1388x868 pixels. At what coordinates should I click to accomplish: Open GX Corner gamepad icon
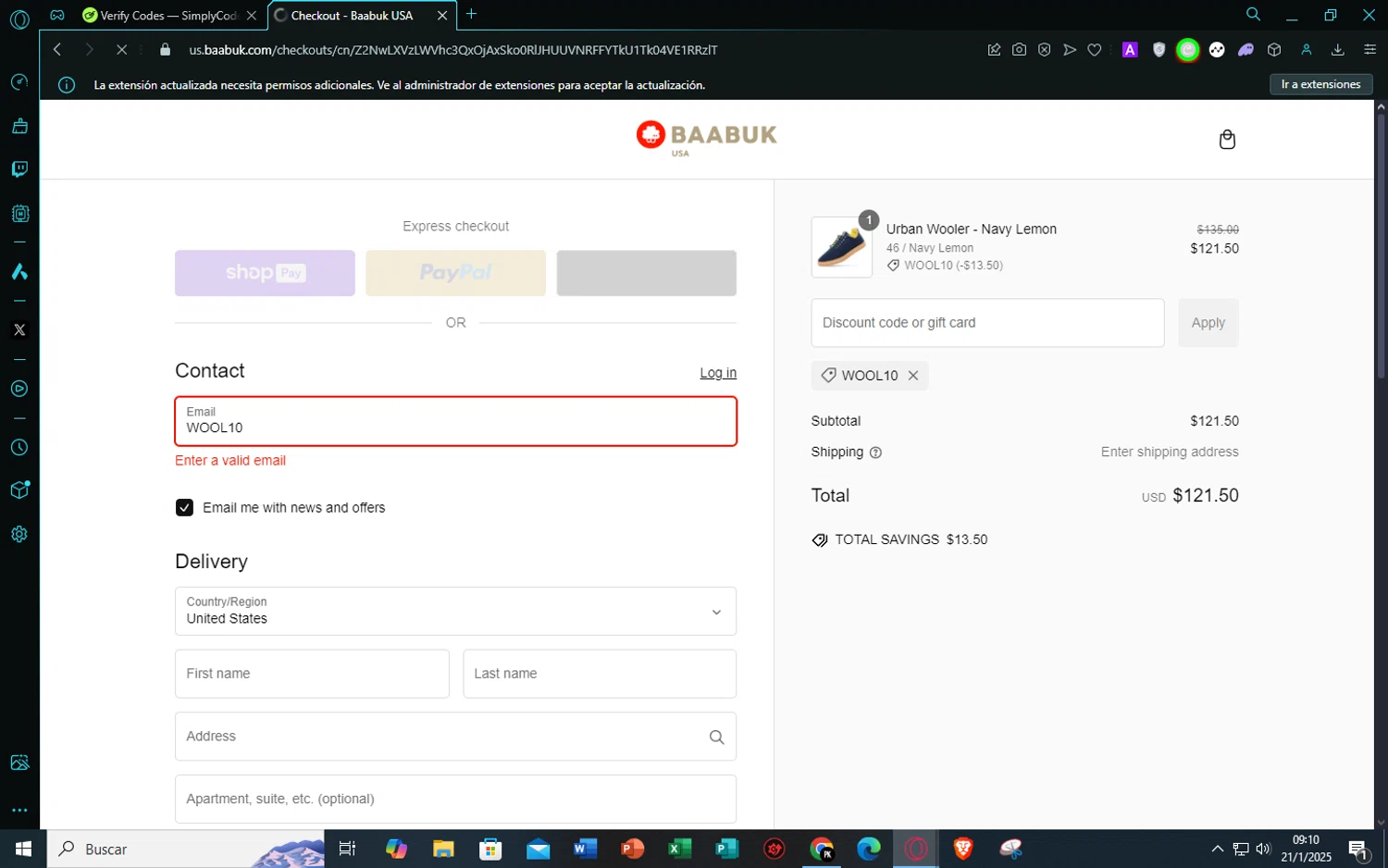[57, 15]
